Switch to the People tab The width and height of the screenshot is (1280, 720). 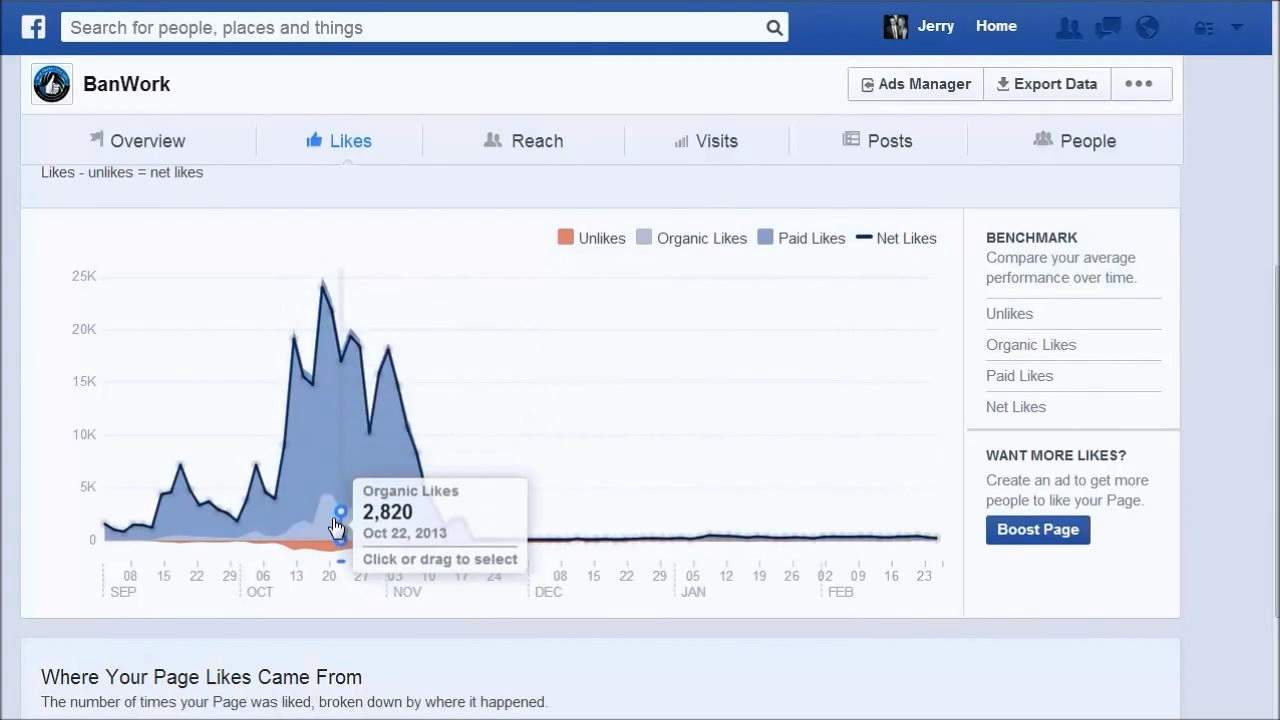[1074, 141]
